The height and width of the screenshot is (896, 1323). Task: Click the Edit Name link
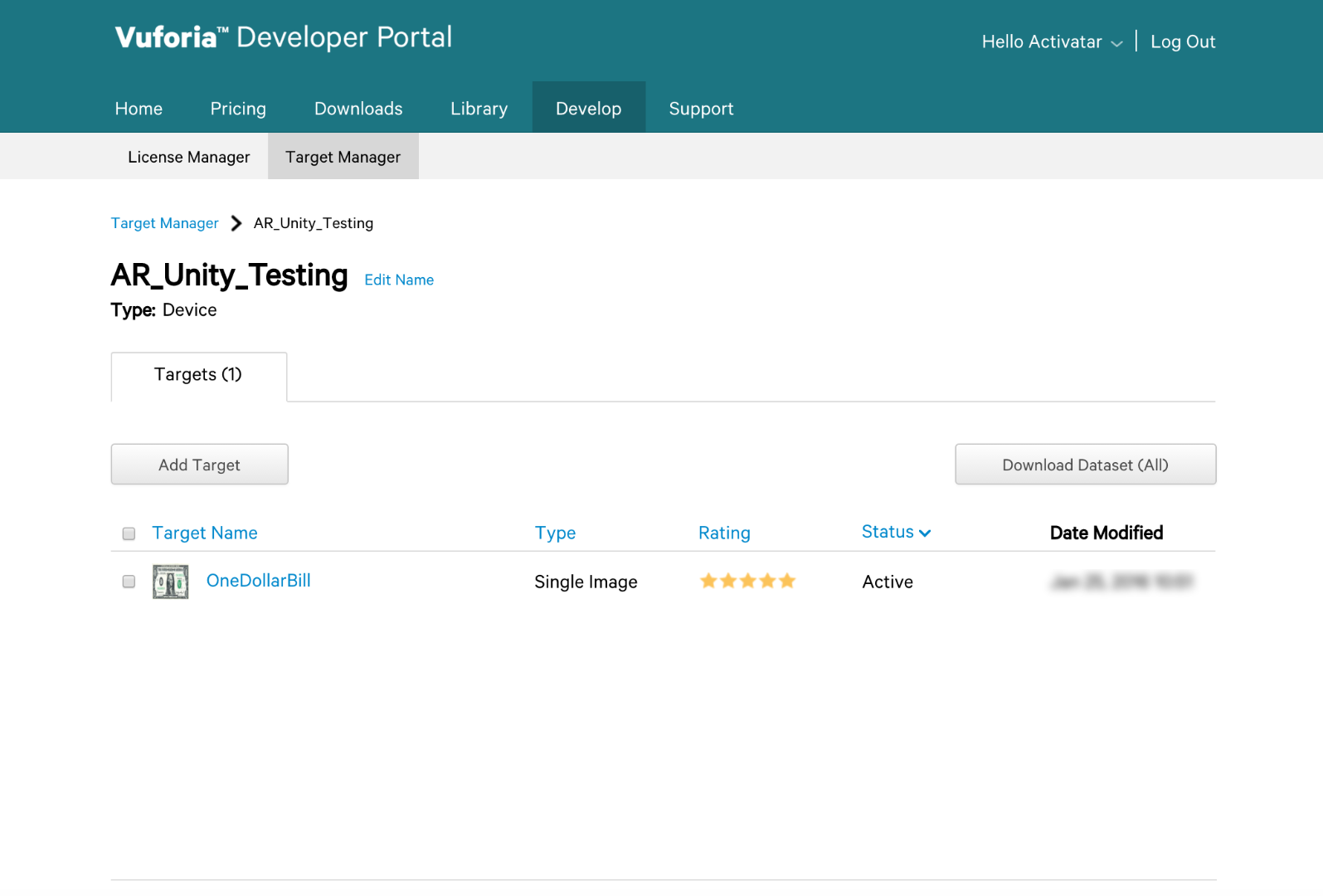pos(399,280)
